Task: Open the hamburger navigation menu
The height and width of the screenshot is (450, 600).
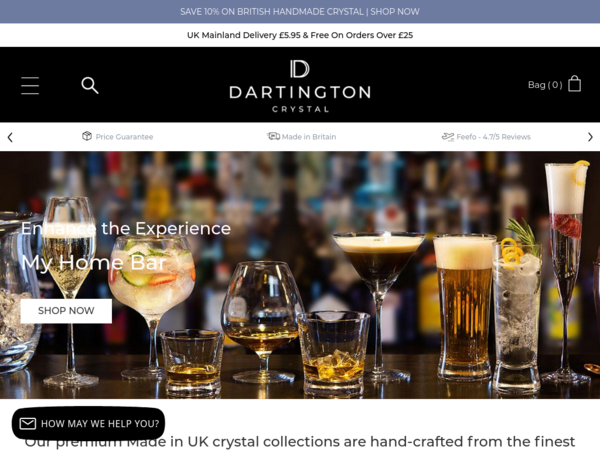Action: pos(30,85)
